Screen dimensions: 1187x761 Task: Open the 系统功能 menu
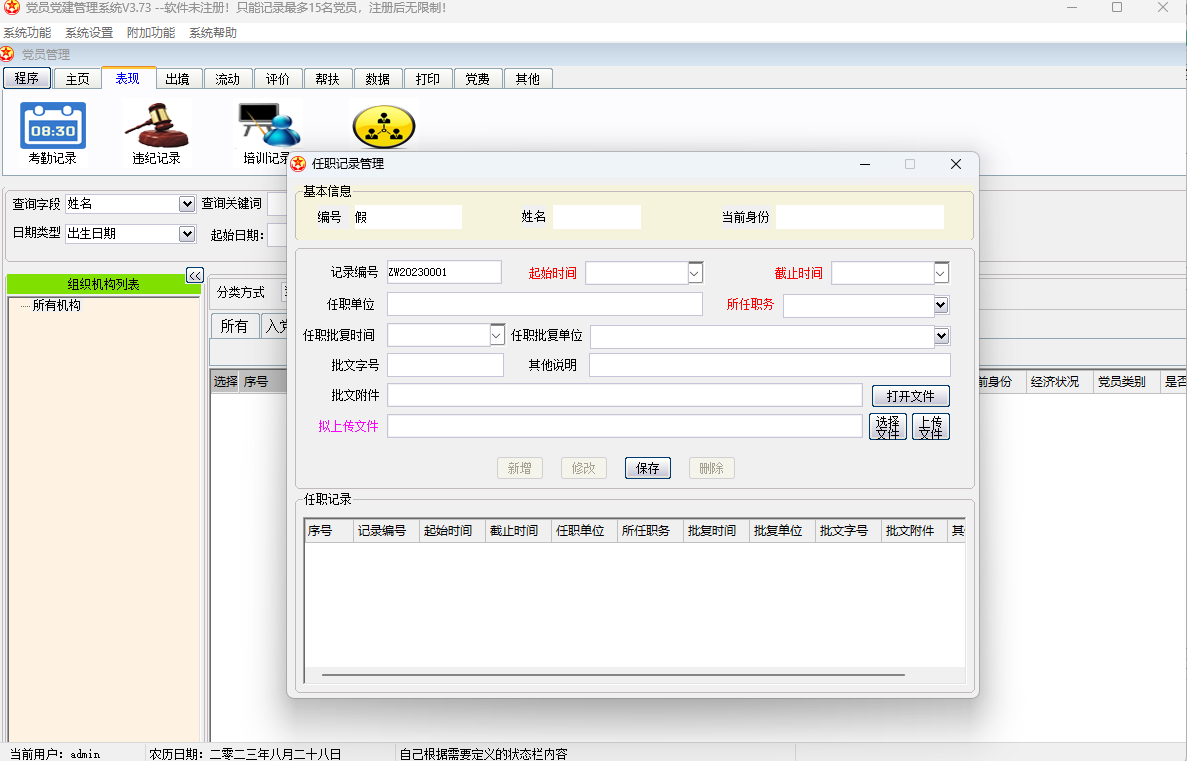pyautogui.click(x=27, y=33)
